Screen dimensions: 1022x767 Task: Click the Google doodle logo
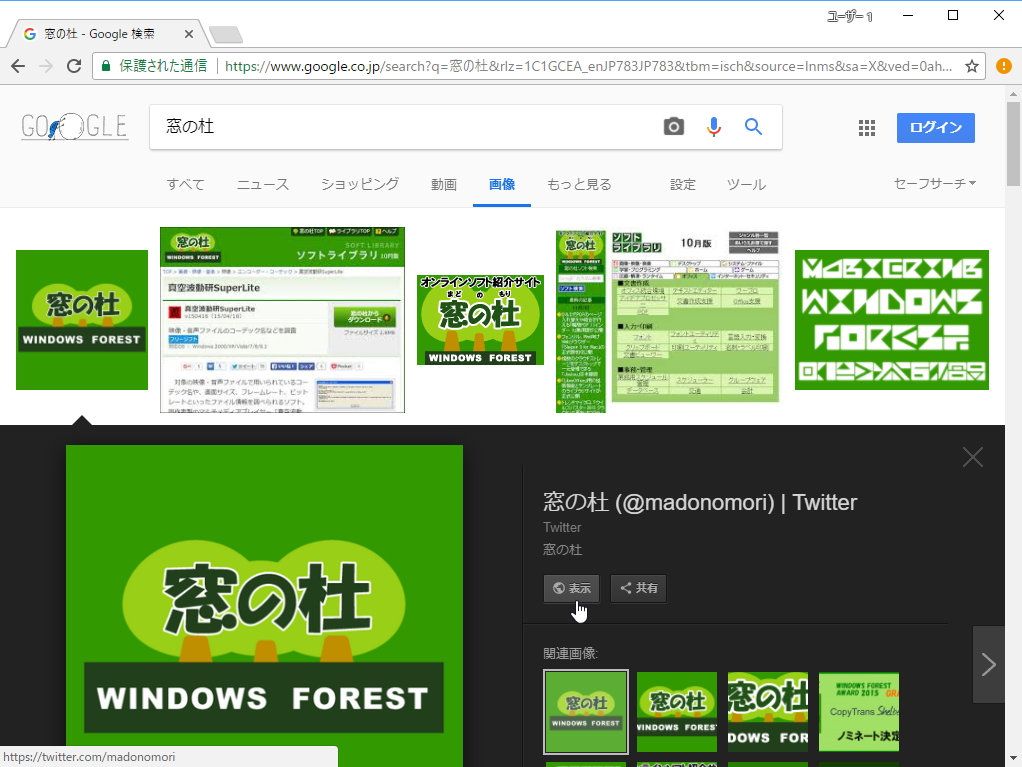(x=74, y=126)
